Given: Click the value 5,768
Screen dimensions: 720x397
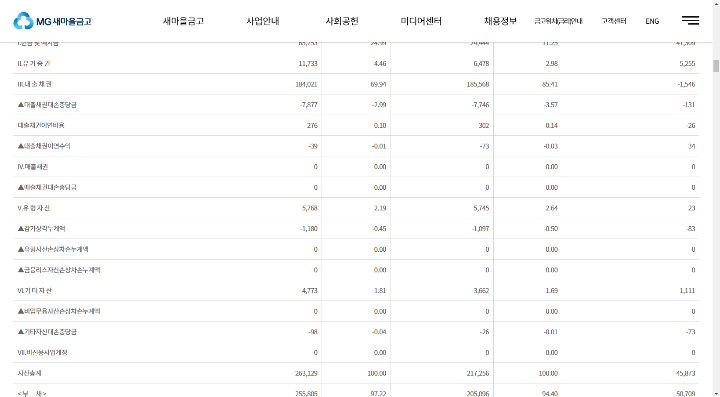Looking at the screenshot, I should coord(309,208).
